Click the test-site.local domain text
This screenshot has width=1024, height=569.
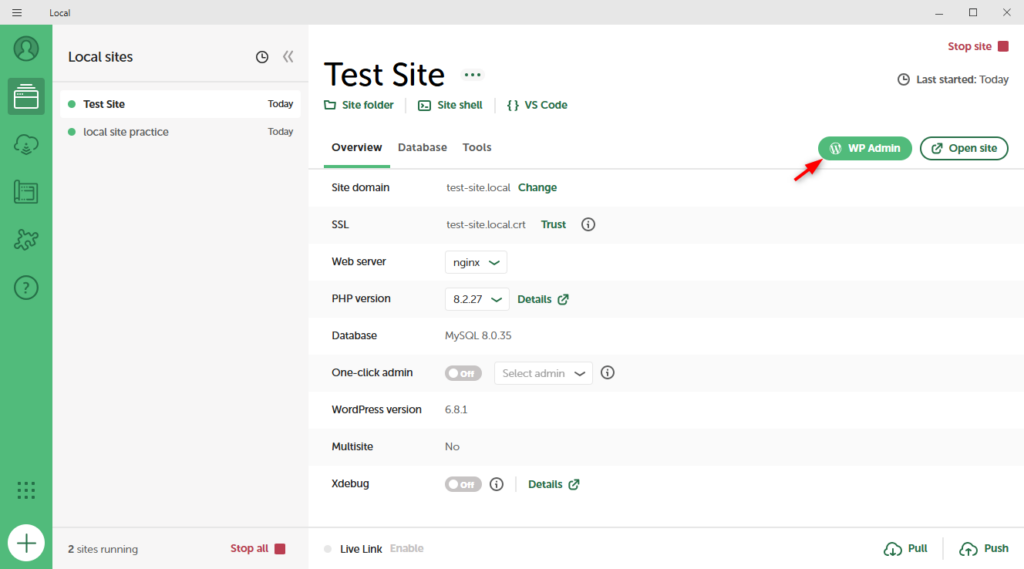click(x=478, y=187)
